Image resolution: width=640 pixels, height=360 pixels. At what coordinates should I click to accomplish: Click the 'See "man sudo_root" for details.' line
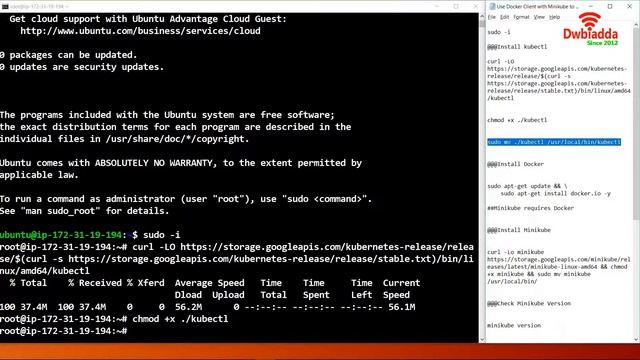84,211
